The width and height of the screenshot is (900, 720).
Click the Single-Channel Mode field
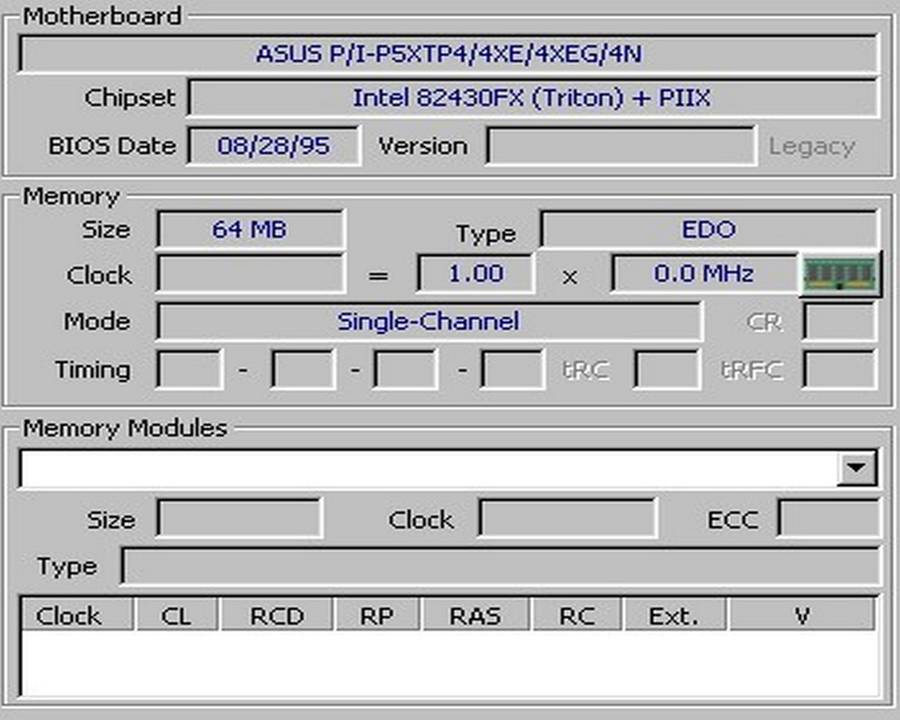[429, 322]
